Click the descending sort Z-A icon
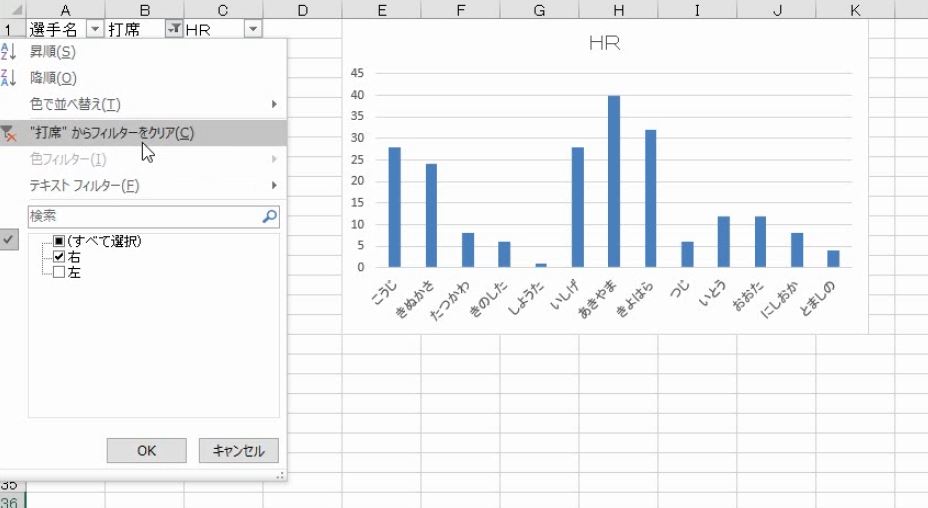This screenshot has height=508, width=928. 8,78
